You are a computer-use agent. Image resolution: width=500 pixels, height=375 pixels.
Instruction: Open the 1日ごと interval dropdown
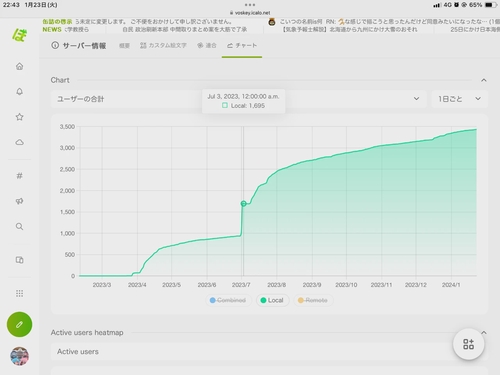(460, 99)
